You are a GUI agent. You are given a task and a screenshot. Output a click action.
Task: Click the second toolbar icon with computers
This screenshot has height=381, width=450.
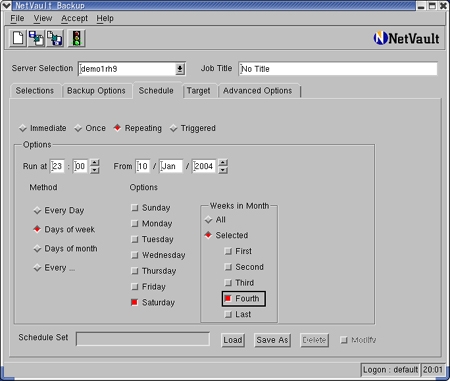coord(36,38)
